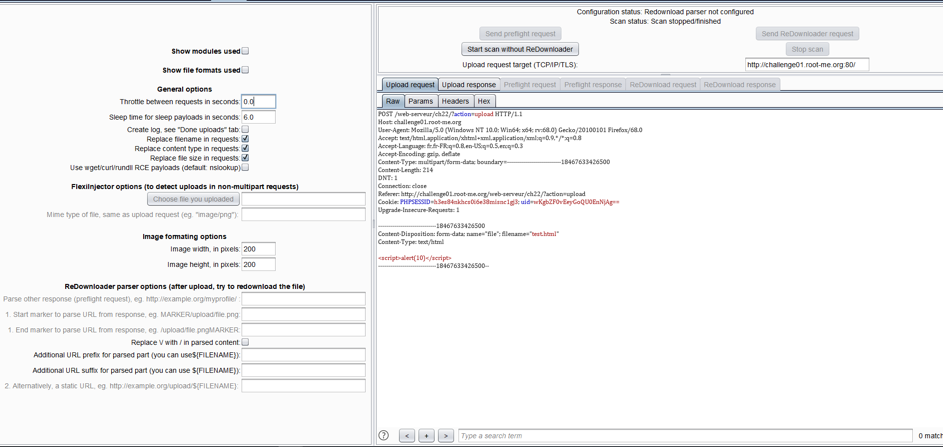The image size is (943, 447).
Task: Click the search help question mark icon
Action: coord(384,436)
